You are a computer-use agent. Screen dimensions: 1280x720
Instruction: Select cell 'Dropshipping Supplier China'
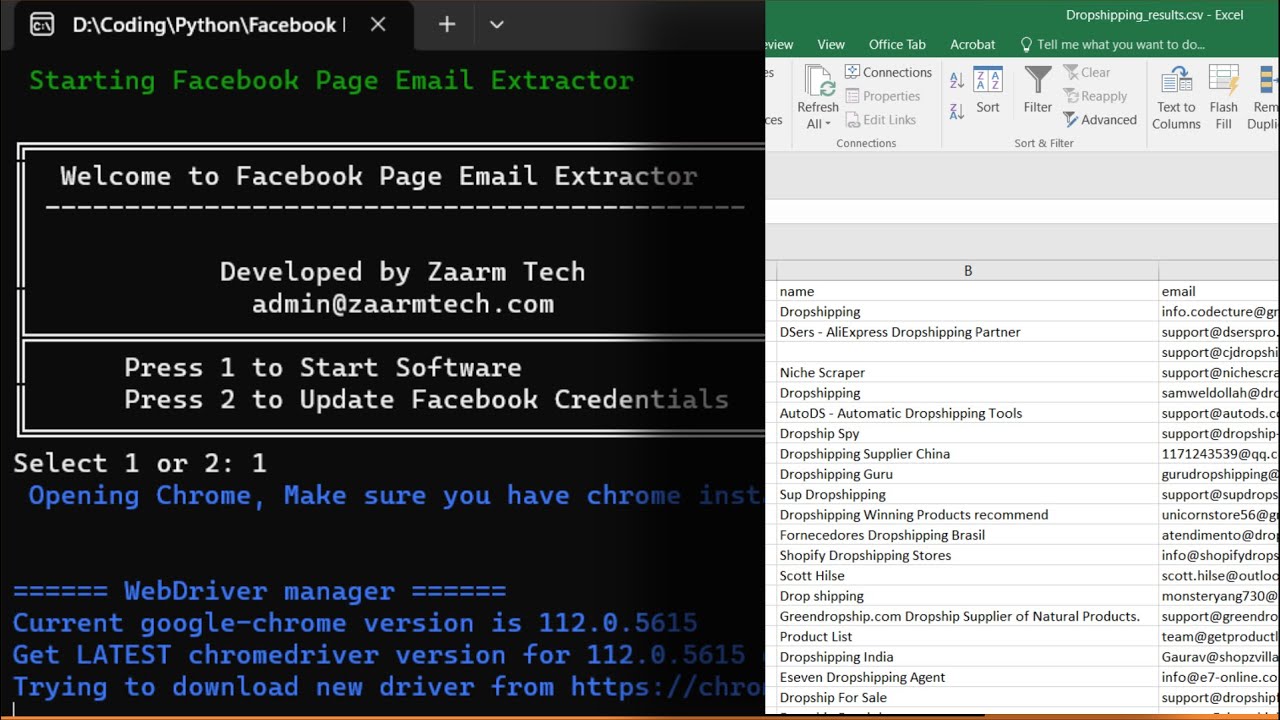click(967, 453)
